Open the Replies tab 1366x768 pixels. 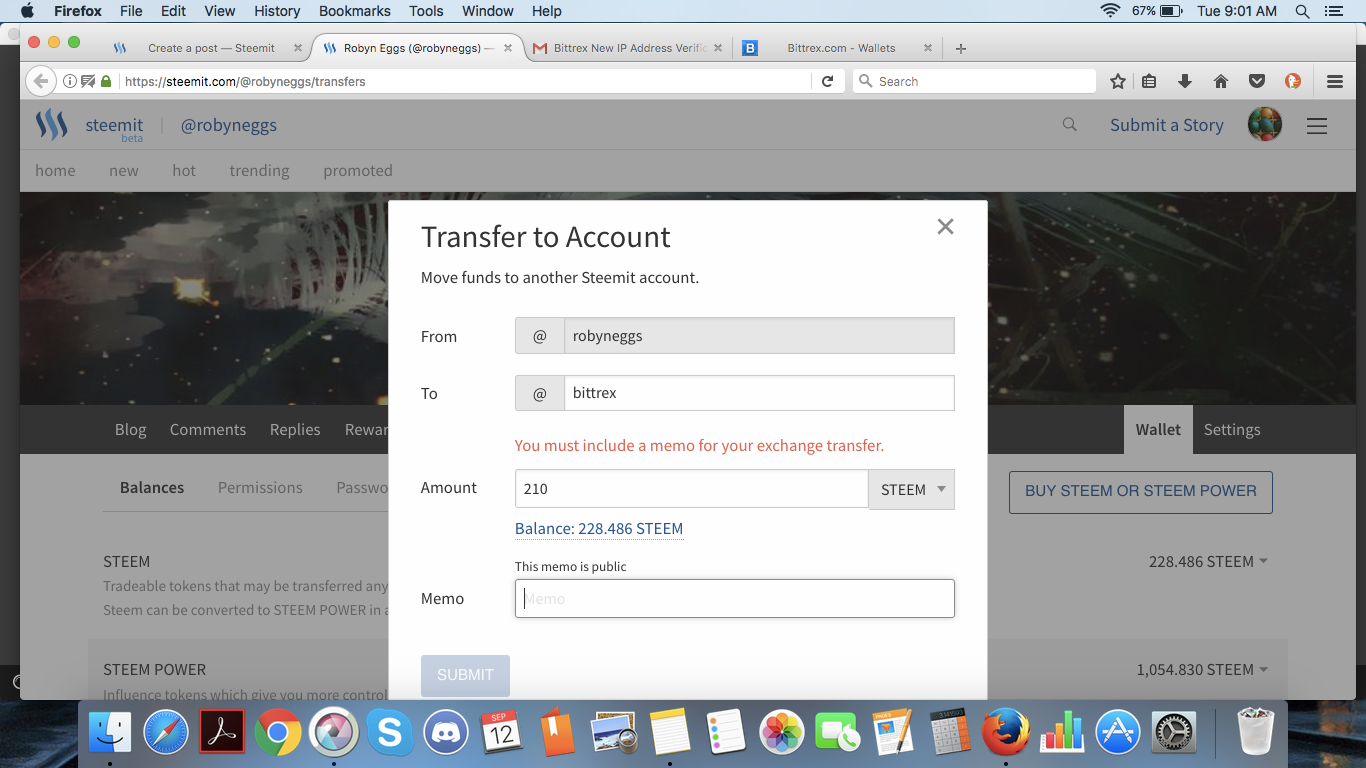pyautogui.click(x=295, y=429)
